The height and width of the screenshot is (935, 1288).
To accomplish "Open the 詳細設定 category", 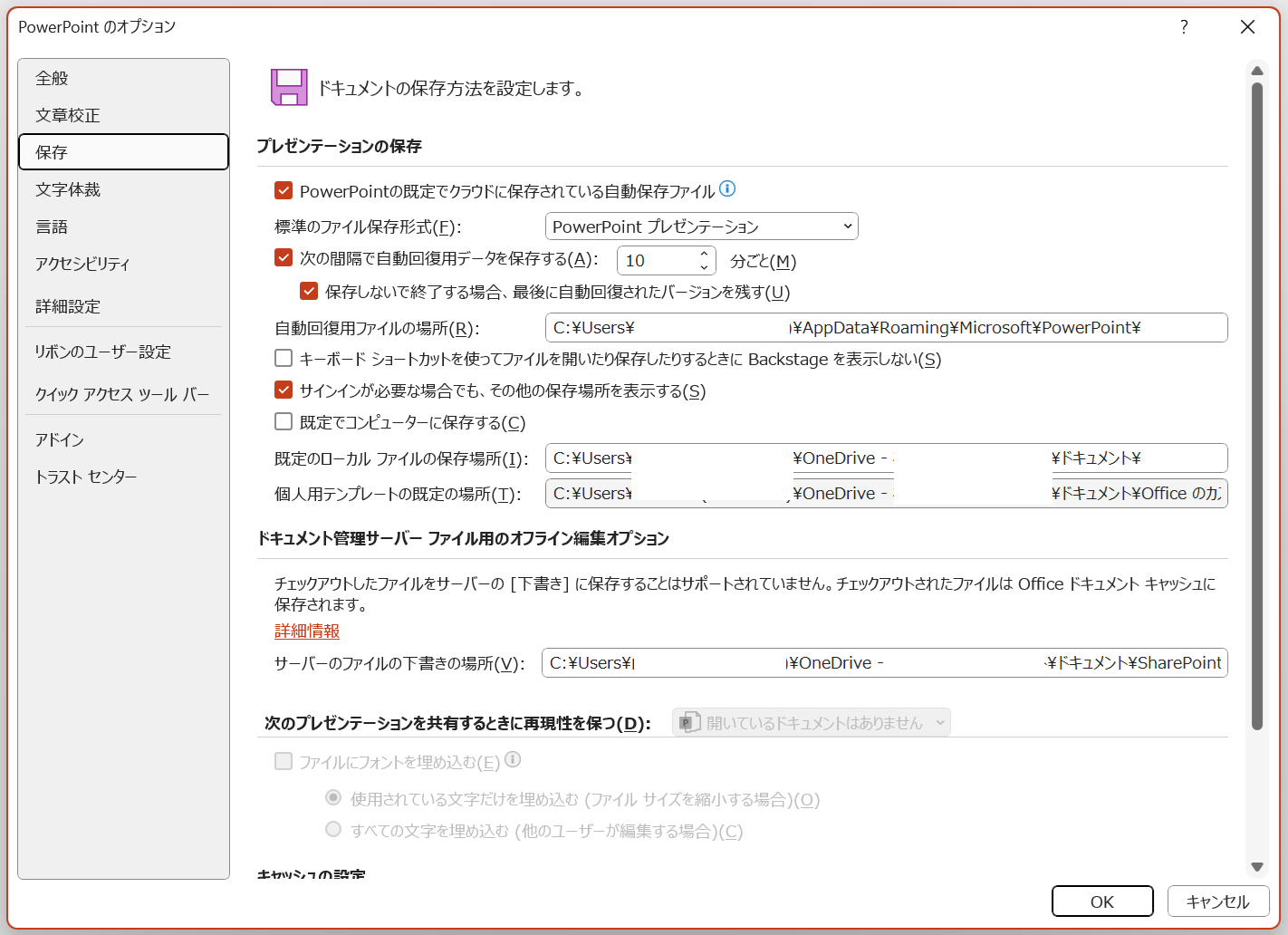I will coord(123,306).
